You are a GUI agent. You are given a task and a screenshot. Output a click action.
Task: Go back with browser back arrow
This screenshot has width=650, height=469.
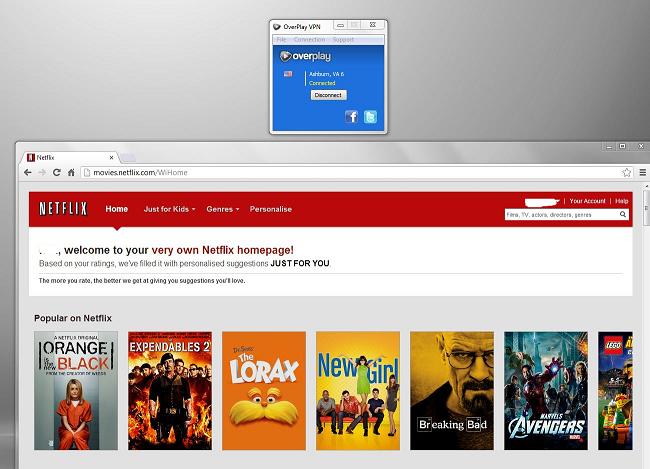click(28, 173)
